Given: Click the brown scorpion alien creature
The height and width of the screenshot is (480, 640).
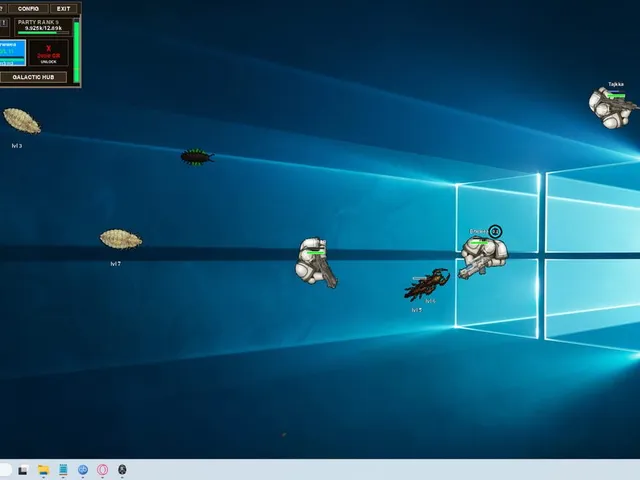Looking at the screenshot, I should [x=427, y=283].
